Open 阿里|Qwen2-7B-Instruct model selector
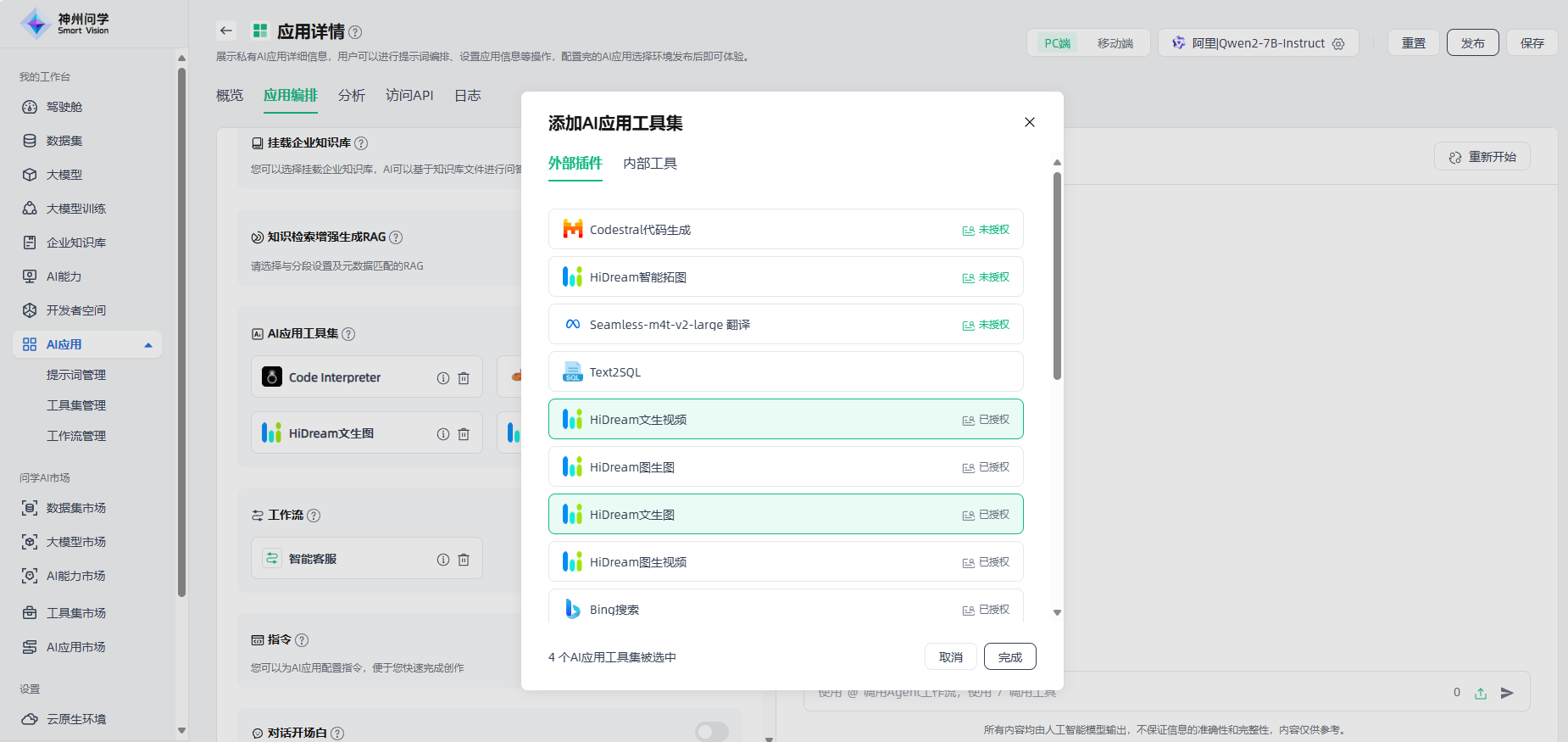 point(1259,43)
